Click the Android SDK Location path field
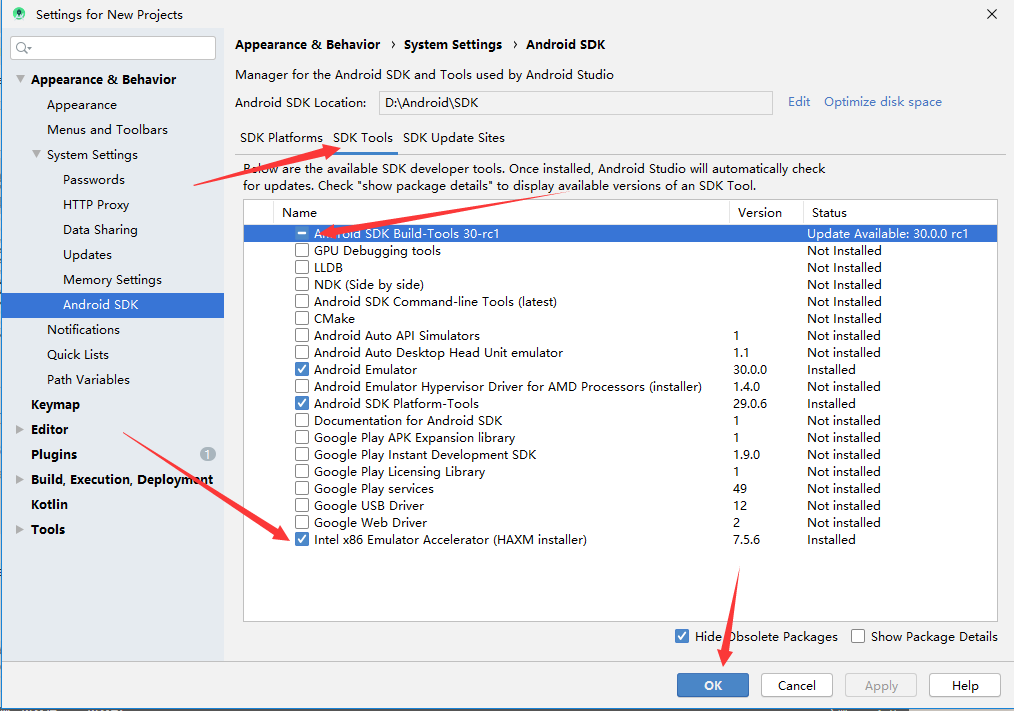Viewport: 1014px width, 711px height. pos(576,103)
